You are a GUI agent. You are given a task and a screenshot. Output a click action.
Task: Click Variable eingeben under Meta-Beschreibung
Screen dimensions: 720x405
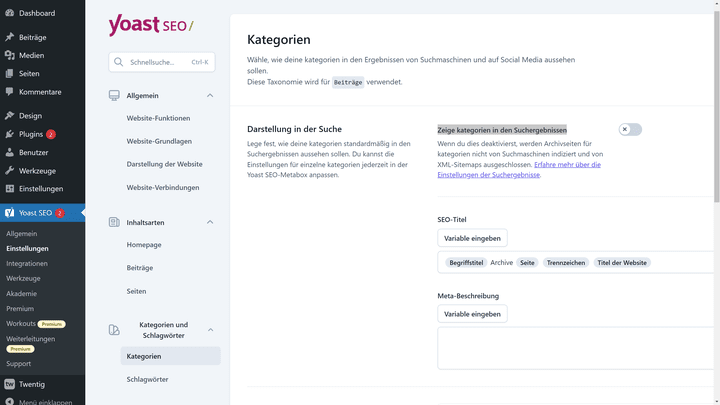coord(472,314)
